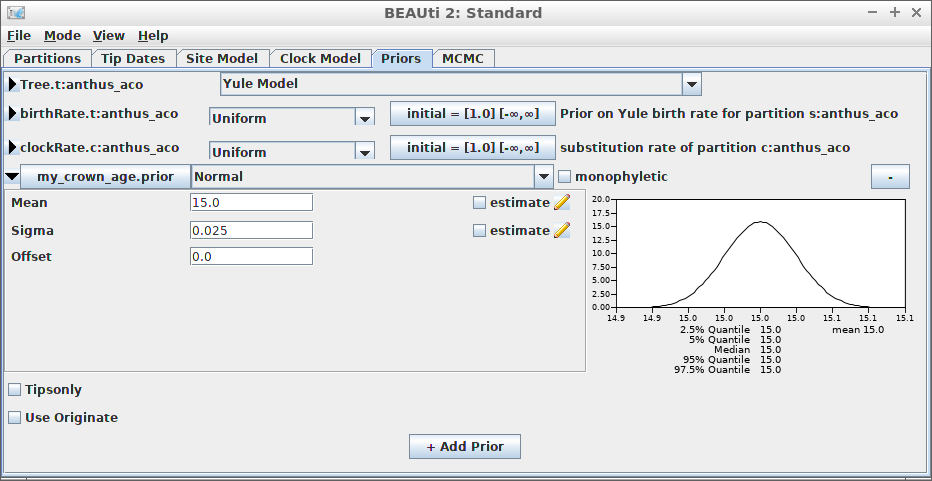Enable the estimate checkbox for Mean
This screenshot has height=481, width=932.
click(x=480, y=203)
